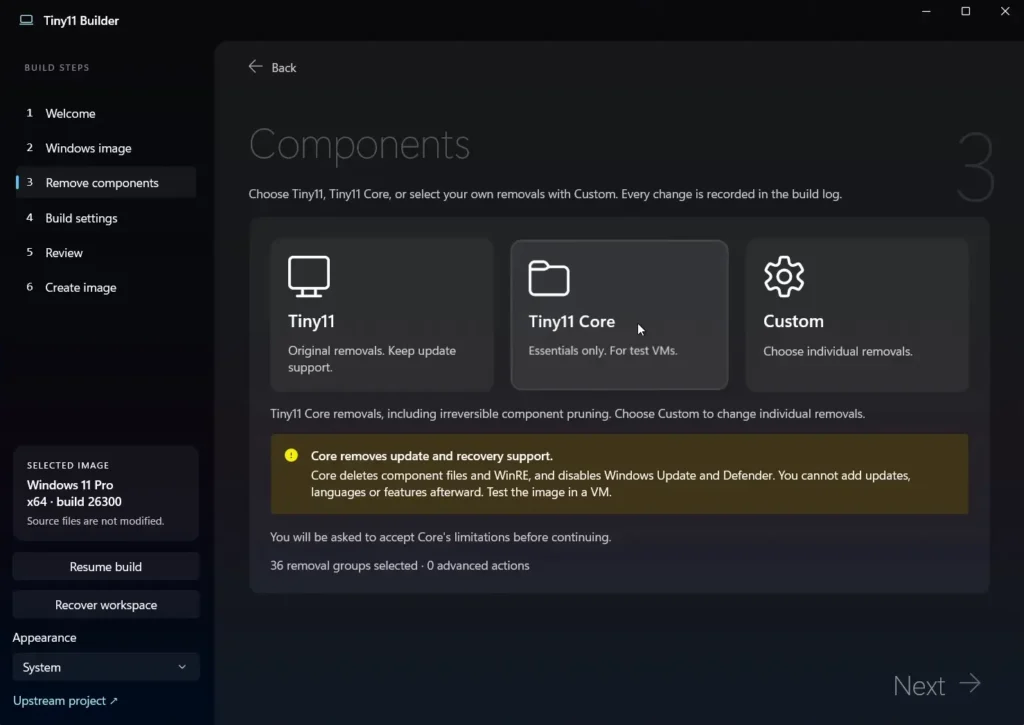Click "Windows 11 Pro" selected image text
The width and height of the screenshot is (1024, 725).
pos(70,485)
